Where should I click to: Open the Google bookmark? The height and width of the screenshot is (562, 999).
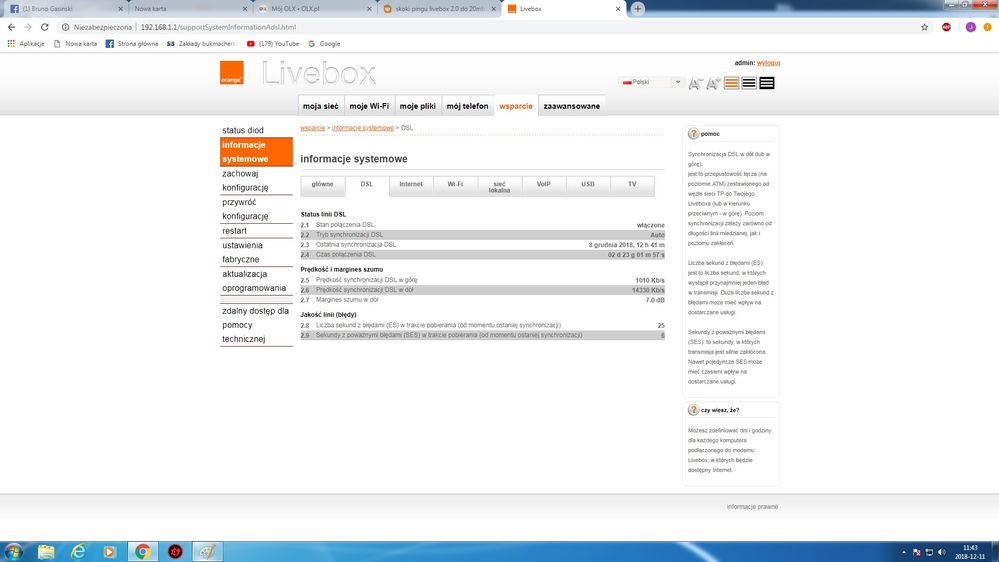324,44
